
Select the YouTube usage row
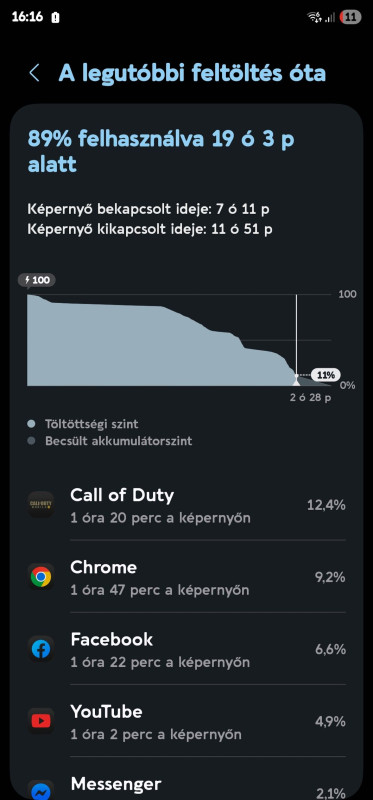(186, 721)
